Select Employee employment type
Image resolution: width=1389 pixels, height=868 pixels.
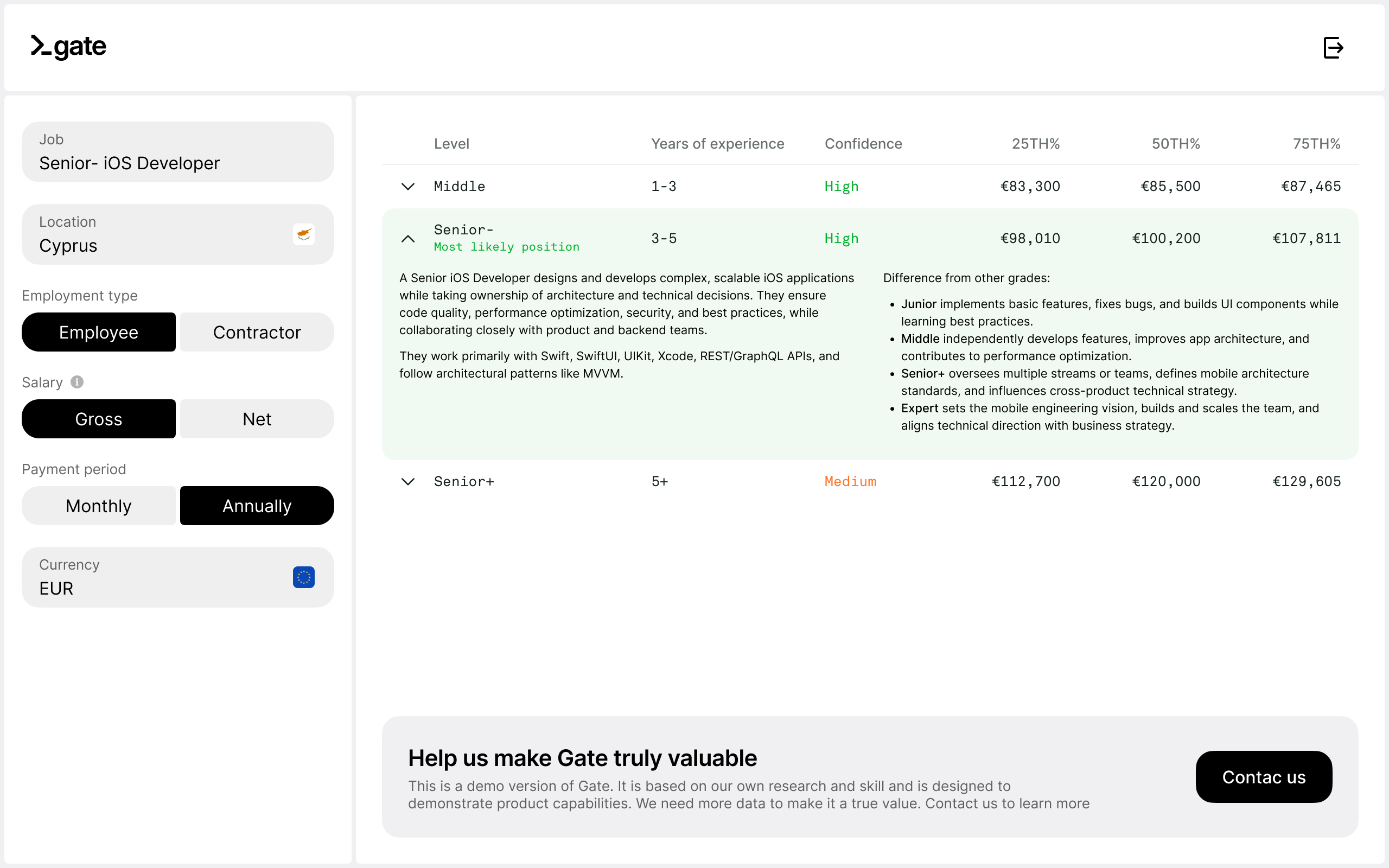pos(99,332)
